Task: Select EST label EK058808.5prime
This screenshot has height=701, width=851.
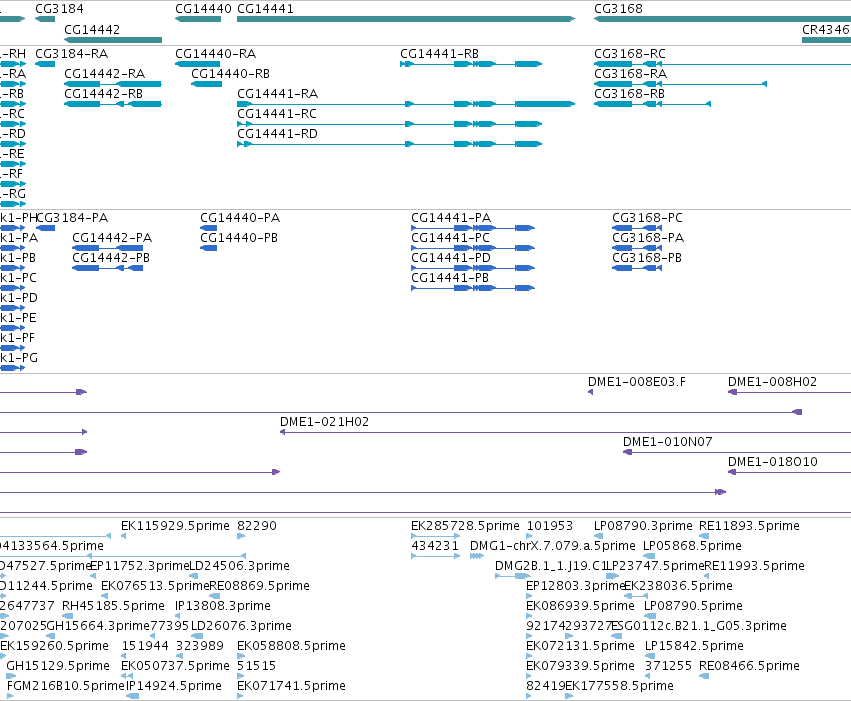Action: click(291, 646)
